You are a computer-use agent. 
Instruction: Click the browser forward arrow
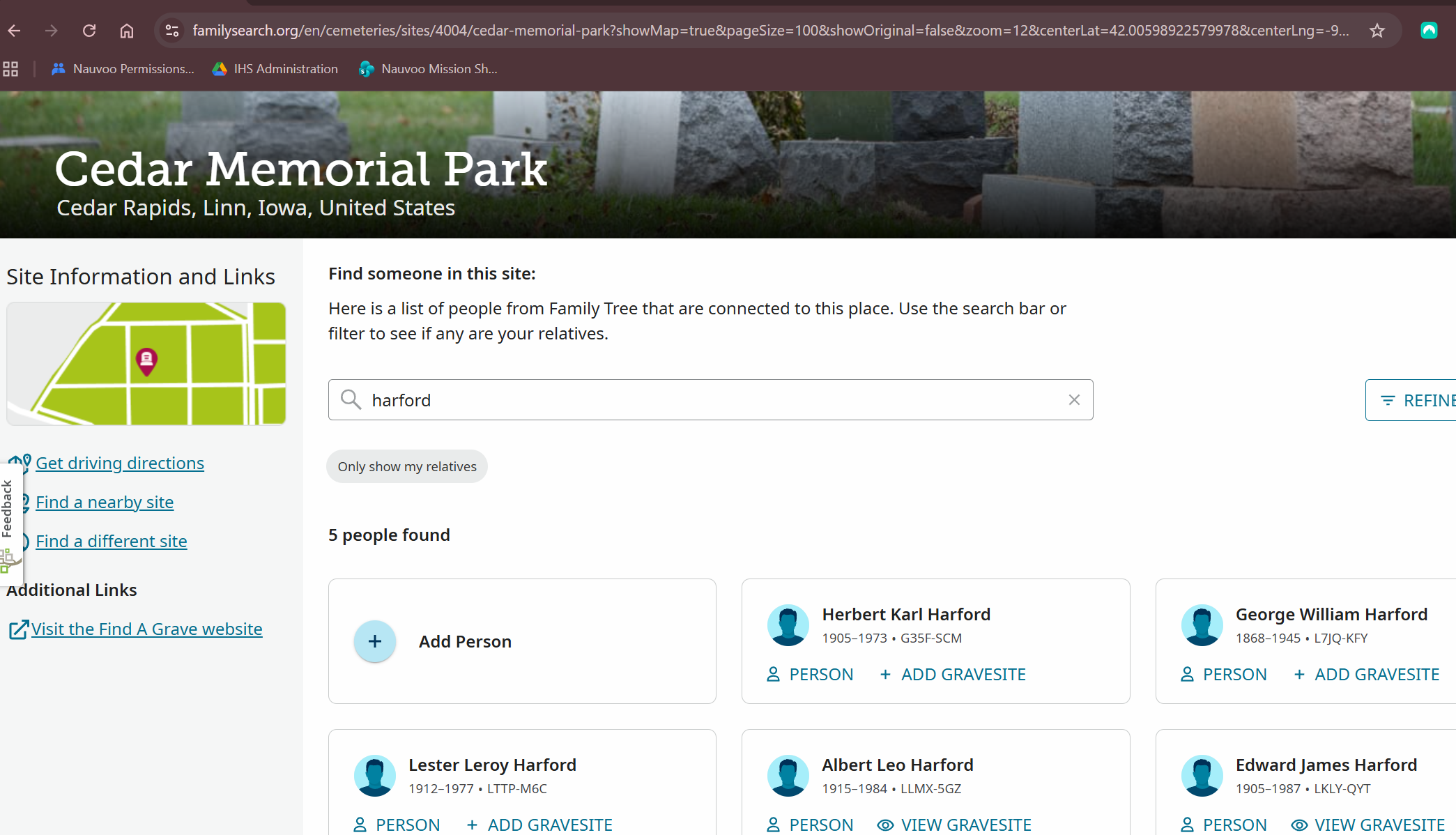pyautogui.click(x=52, y=31)
